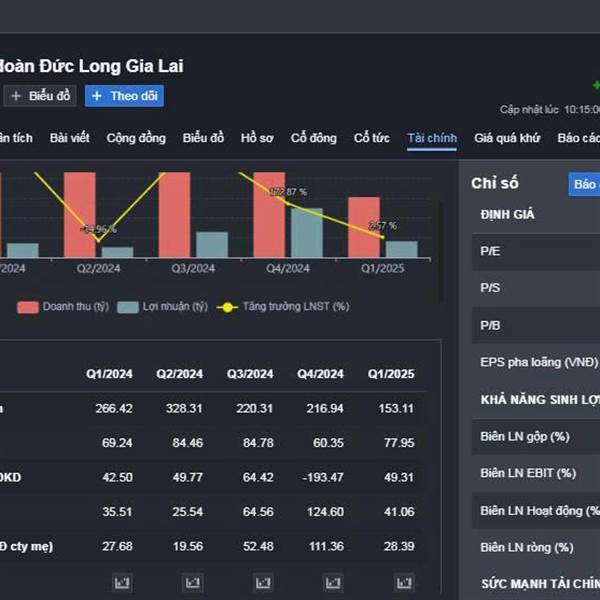Click the Q1/2024 column header
This screenshot has height=600, width=600.
[109, 374]
